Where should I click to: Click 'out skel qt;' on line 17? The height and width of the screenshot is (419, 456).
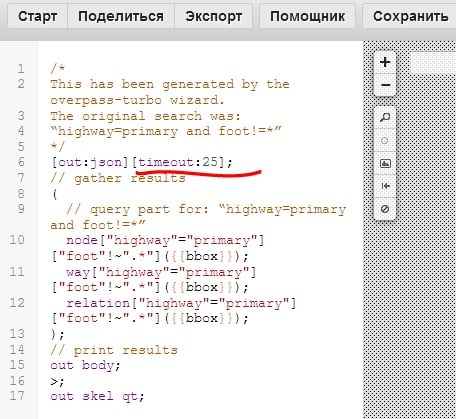tap(97, 396)
